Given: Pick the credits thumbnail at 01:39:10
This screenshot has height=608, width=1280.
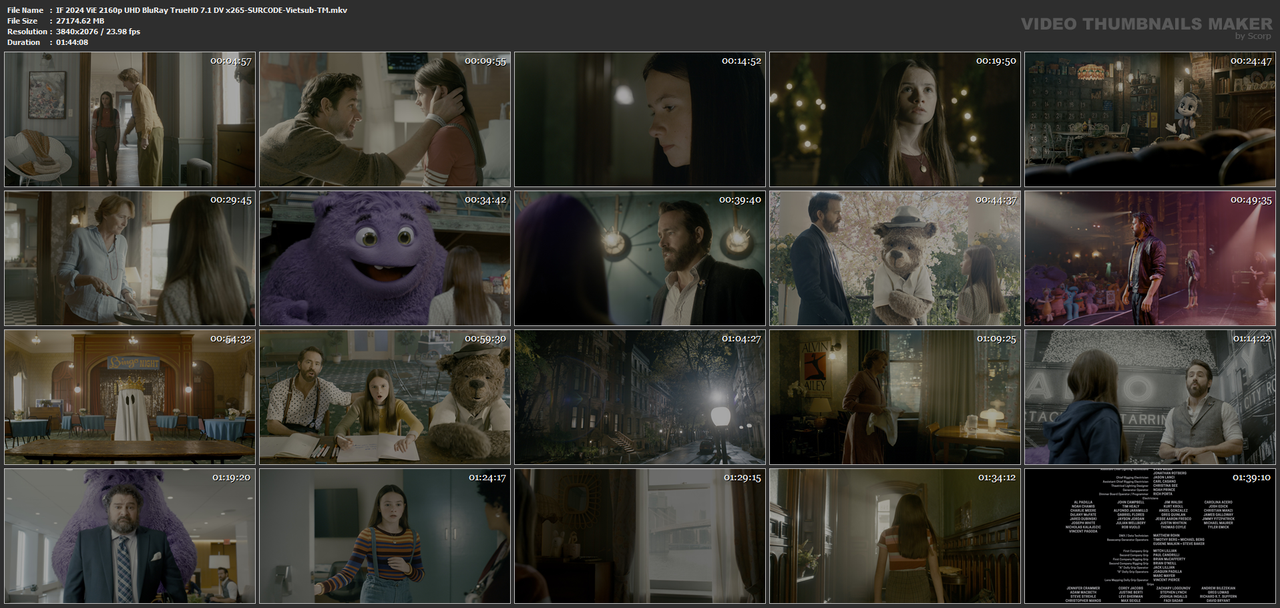Looking at the screenshot, I should [1150, 537].
